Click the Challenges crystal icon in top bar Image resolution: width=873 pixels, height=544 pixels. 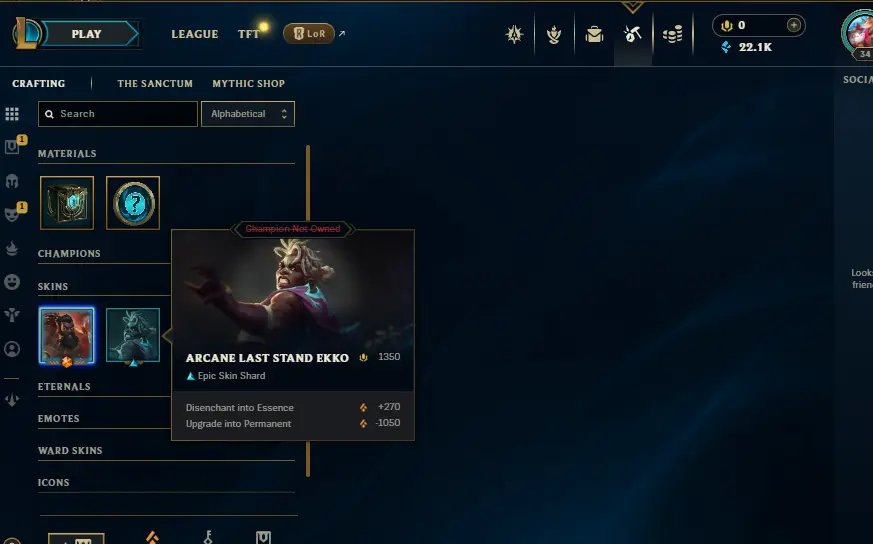(514, 35)
